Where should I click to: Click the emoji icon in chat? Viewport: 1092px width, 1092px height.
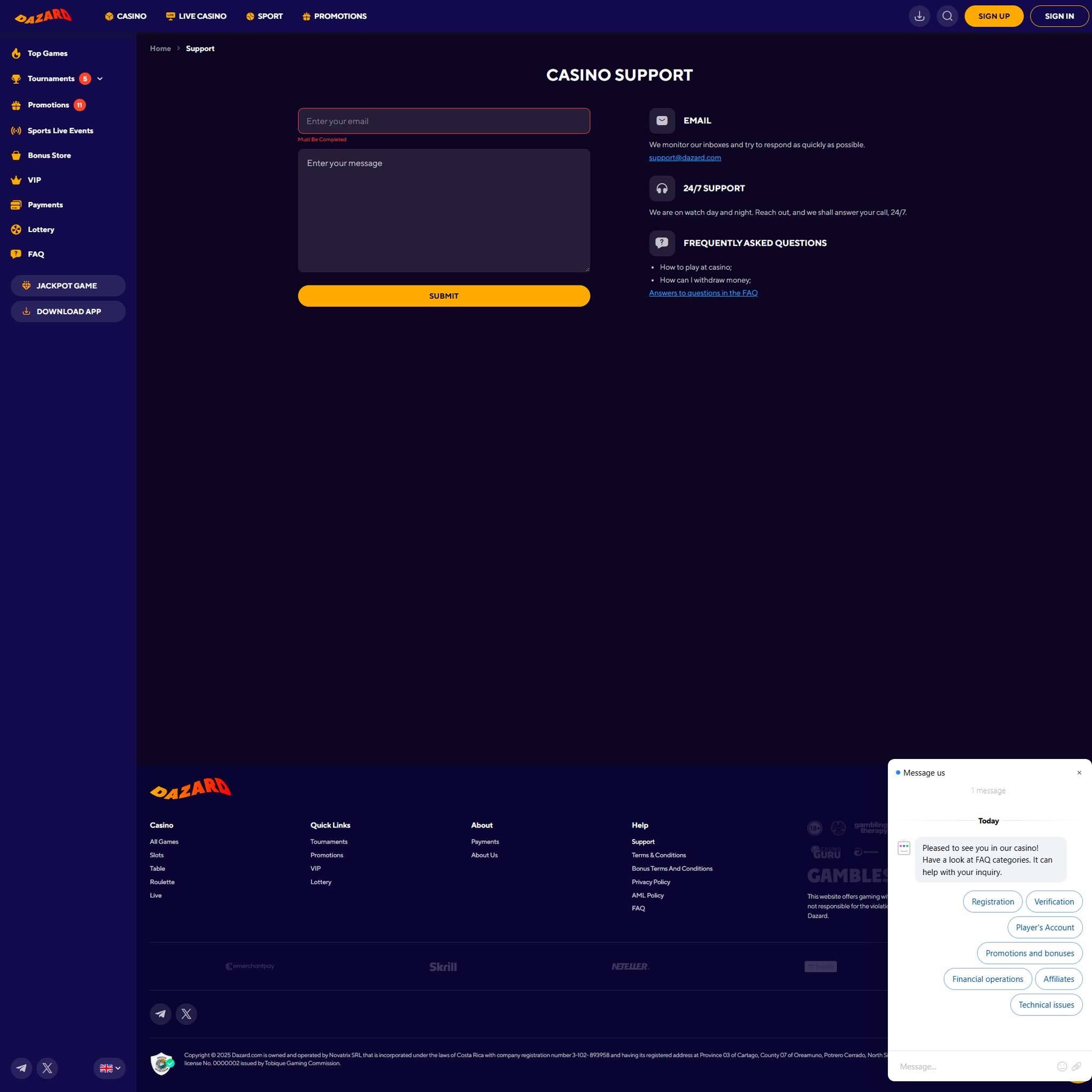pos(1062,1066)
